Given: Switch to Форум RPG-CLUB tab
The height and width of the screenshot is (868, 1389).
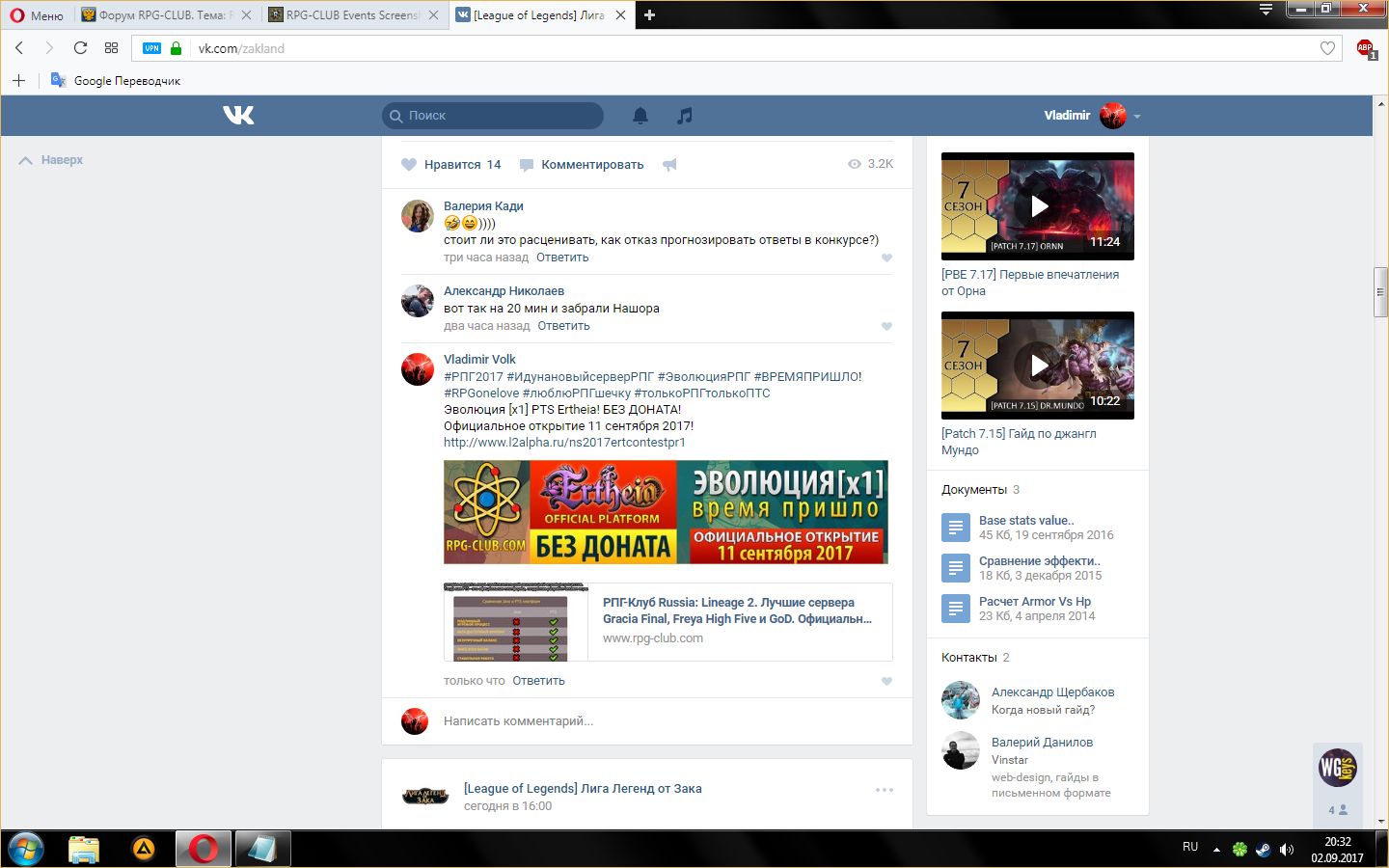Looking at the screenshot, I should pyautogui.click(x=167, y=15).
